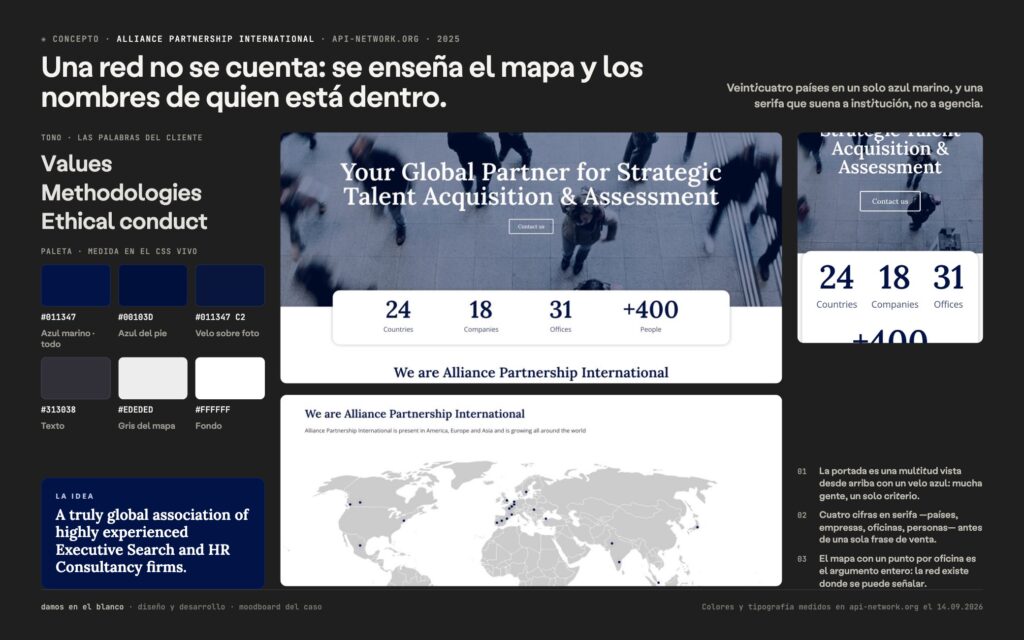Click API-NETWORK.ORG in the header line
Image resolution: width=1024 pixels, height=640 pixels.
[376, 39]
